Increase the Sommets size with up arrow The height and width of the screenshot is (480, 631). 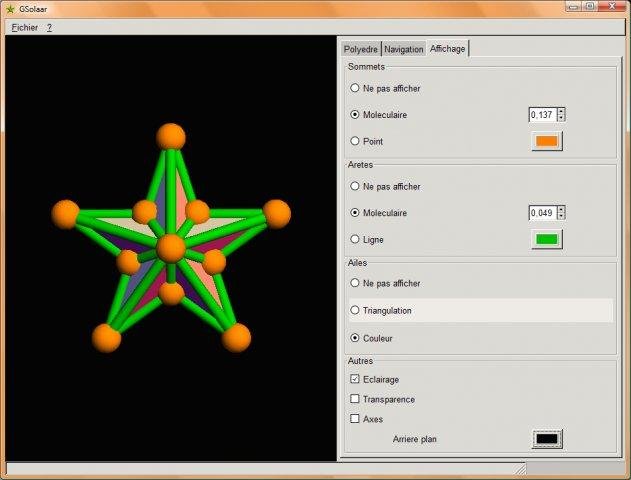tap(561, 111)
